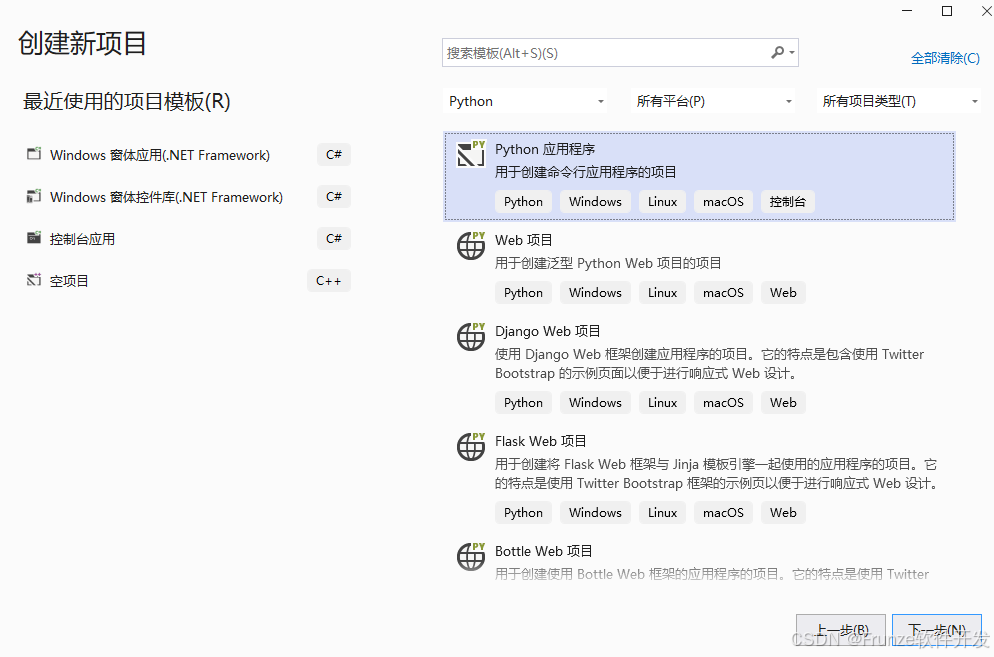Open the search box history dropdown arrow
The width and height of the screenshot is (994, 657).
tap(792, 53)
